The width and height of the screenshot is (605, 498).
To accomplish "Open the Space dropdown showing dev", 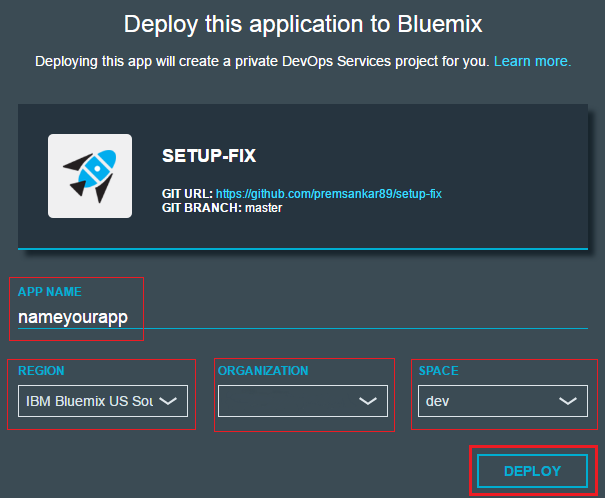I will [503, 401].
